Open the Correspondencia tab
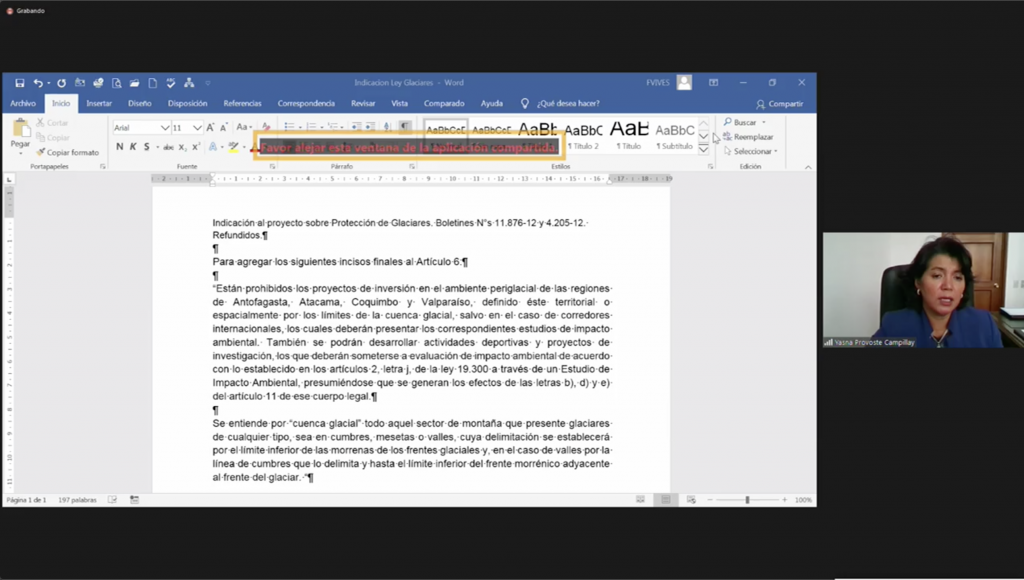The height and width of the screenshot is (580, 1024). 306,103
